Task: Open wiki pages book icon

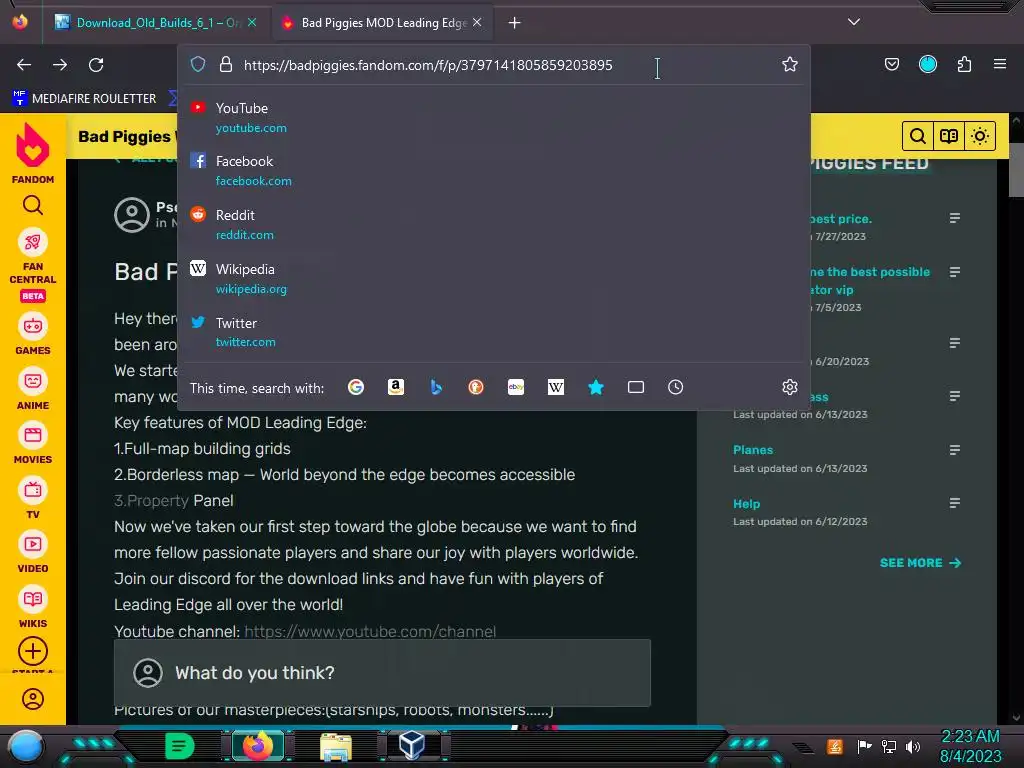Action: 948,136
